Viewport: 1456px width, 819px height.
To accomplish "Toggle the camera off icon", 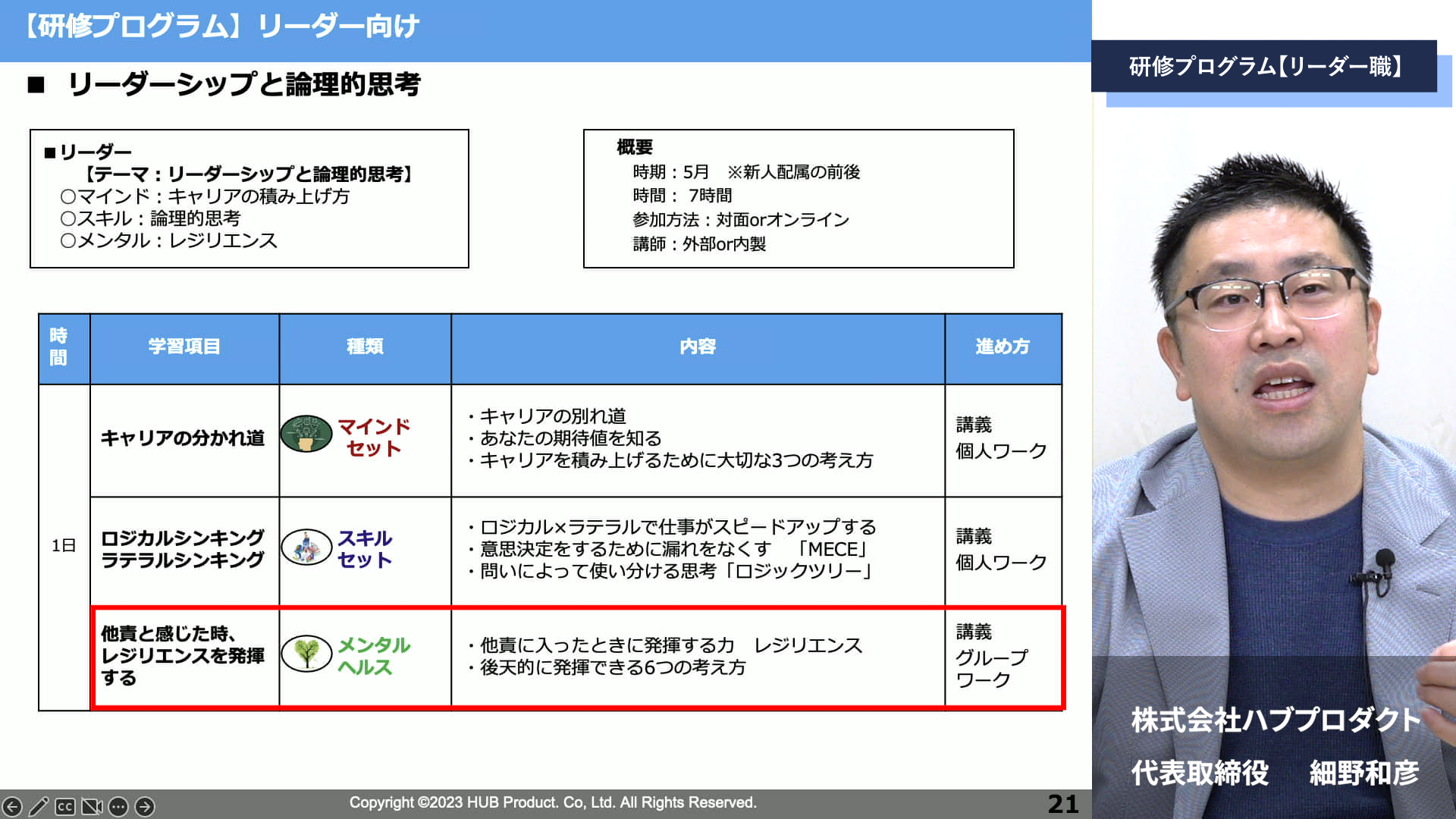I will 92,806.
